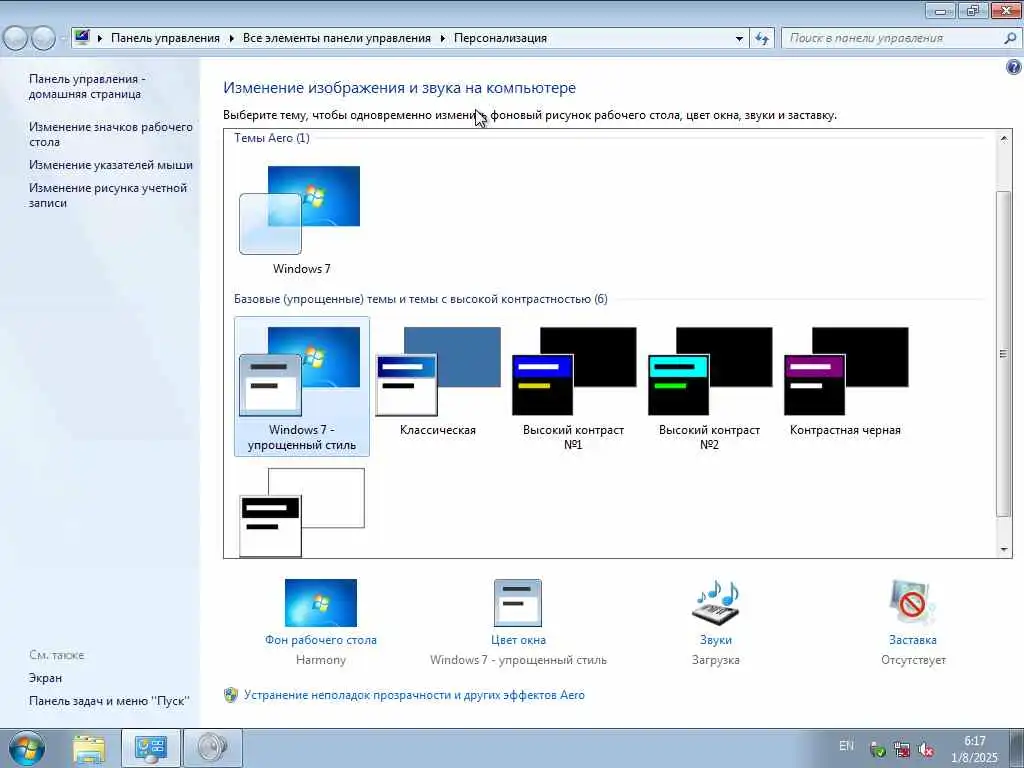This screenshot has height=768, width=1024.
Task: Click the Help question mark icon
Action: pos(1014,67)
